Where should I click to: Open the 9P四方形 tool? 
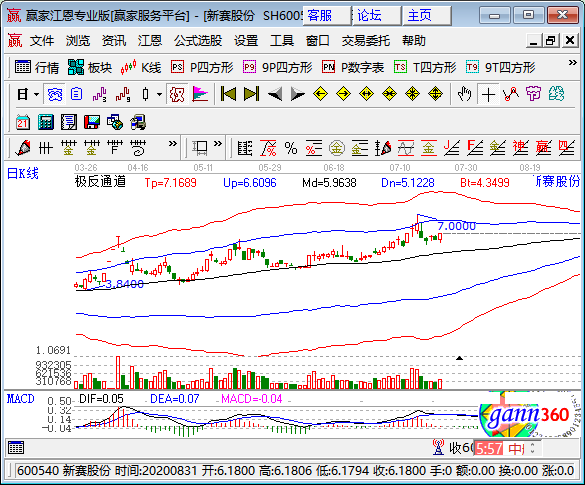[x=278, y=68]
